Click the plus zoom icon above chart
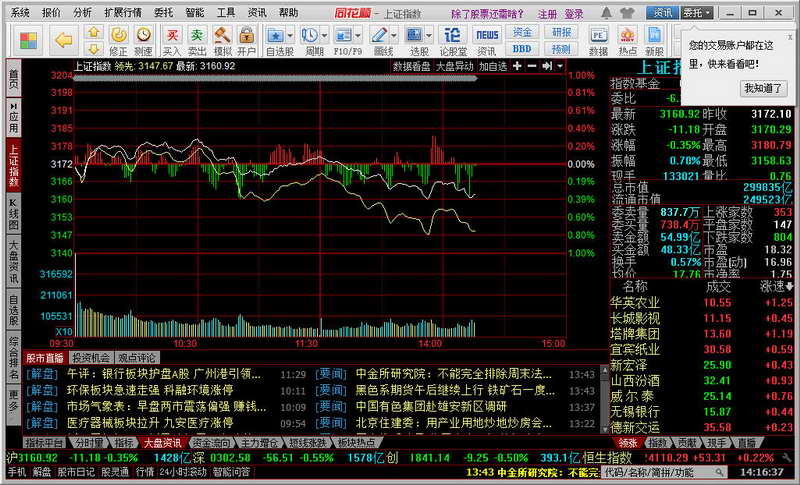This screenshot has height=485, width=800. click(x=519, y=66)
